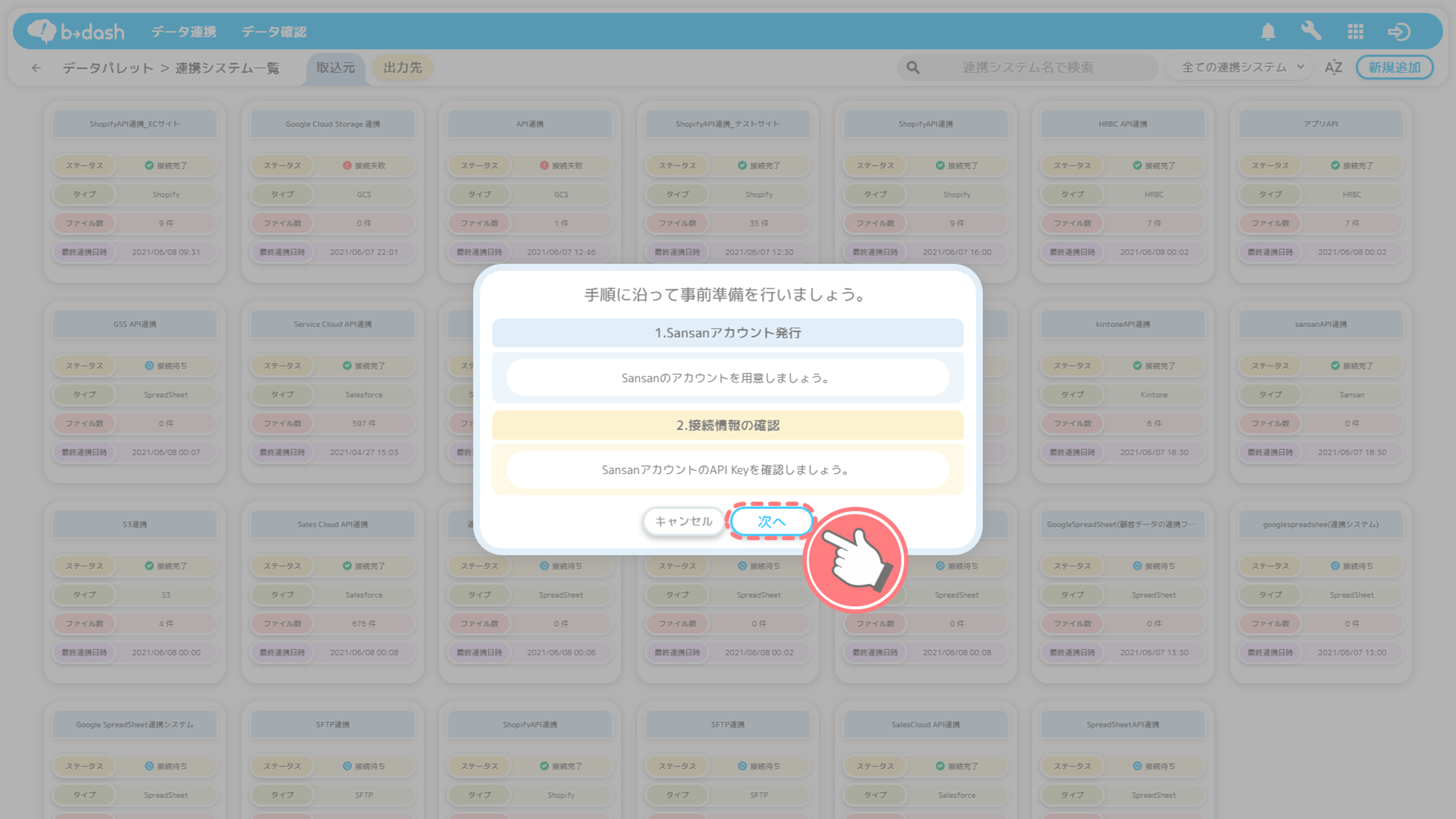
Task: Click the 接続失敗 status on Google Cloud Storage card
Action: (364, 165)
